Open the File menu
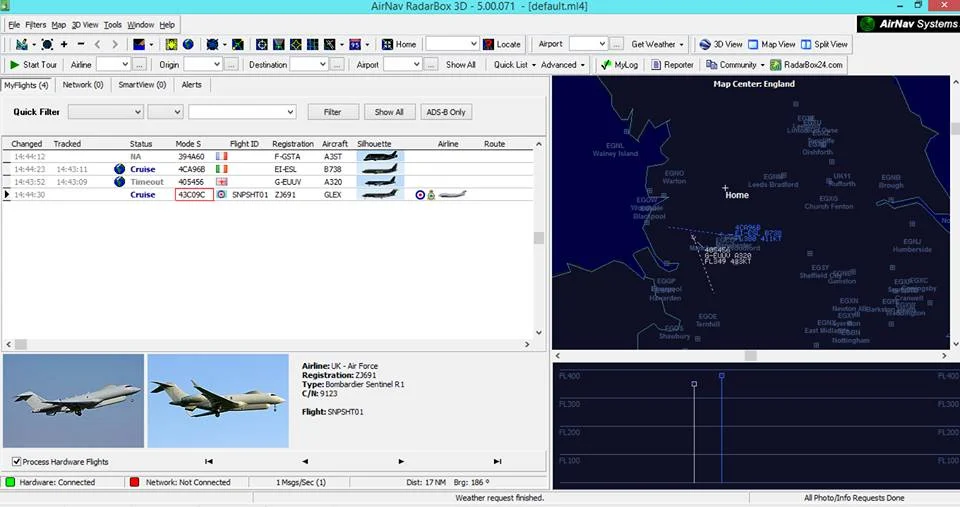 pyautogui.click(x=14, y=24)
